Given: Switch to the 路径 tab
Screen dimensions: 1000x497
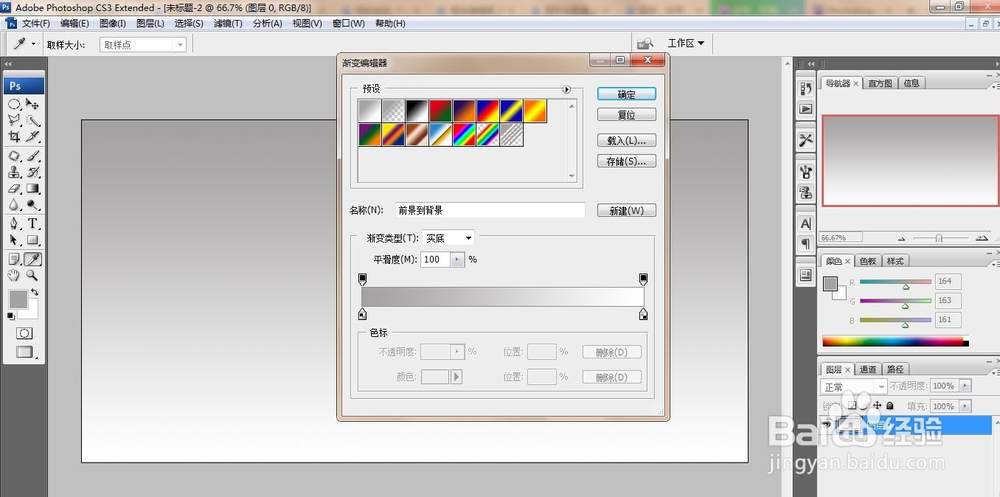Looking at the screenshot, I should pyautogui.click(x=895, y=369).
